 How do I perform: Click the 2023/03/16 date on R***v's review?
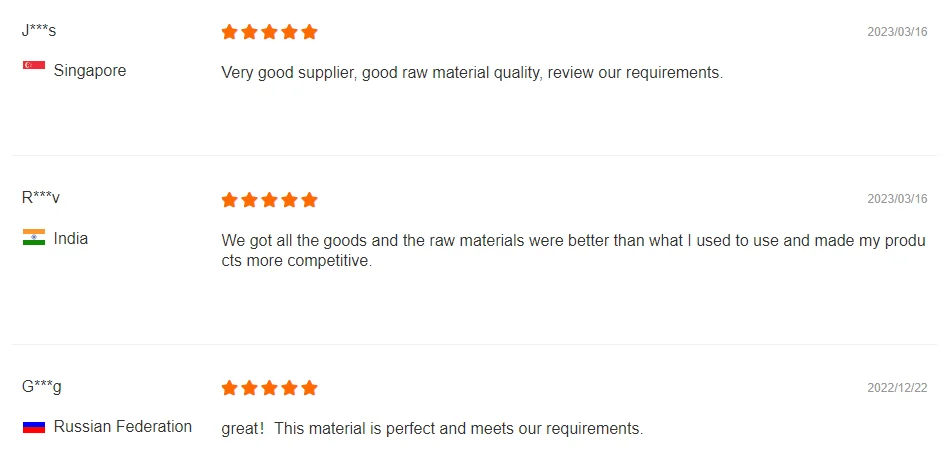pos(897,200)
